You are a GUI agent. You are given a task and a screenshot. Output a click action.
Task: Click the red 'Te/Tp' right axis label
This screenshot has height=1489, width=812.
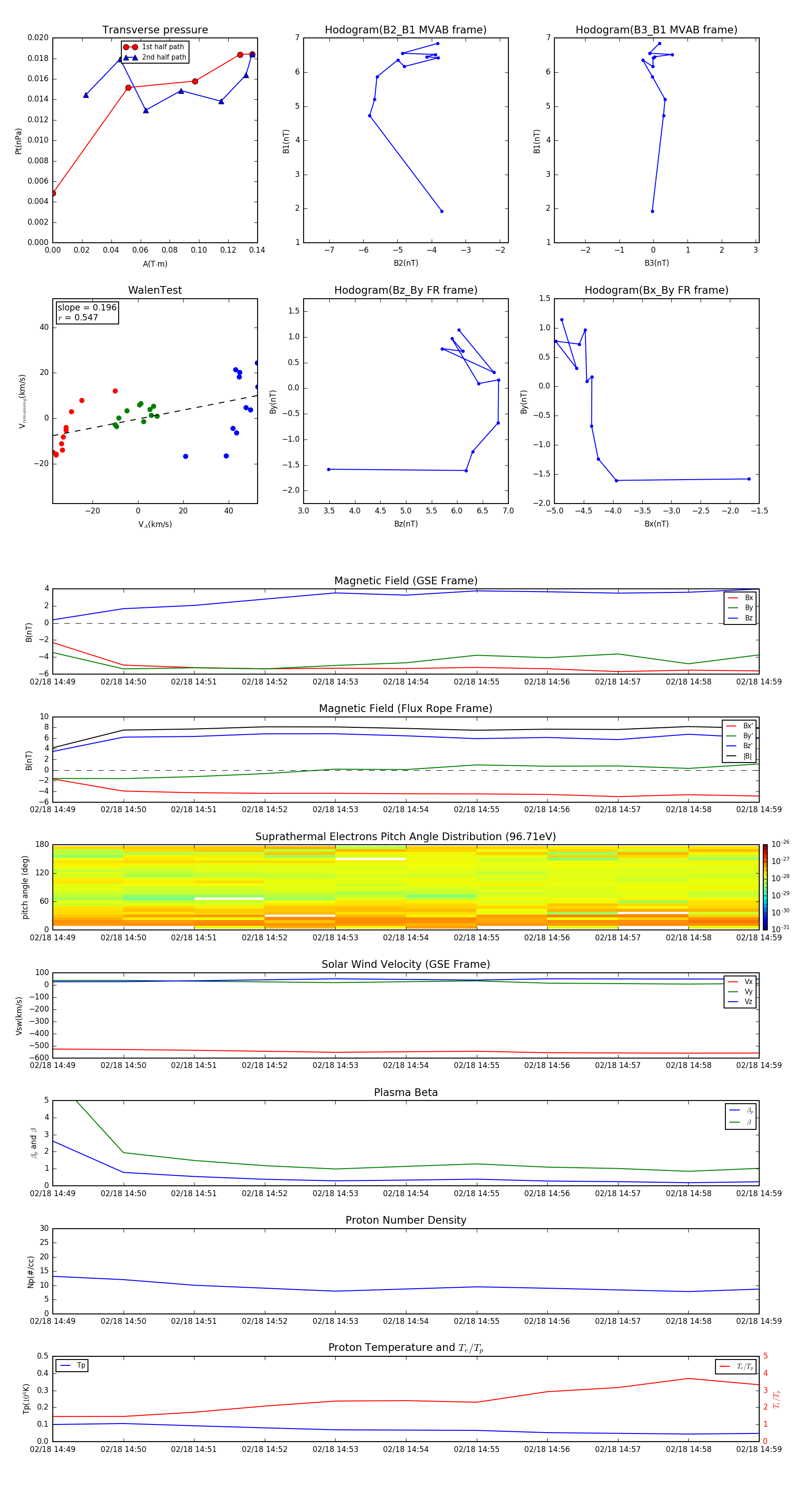(777, 1399)
